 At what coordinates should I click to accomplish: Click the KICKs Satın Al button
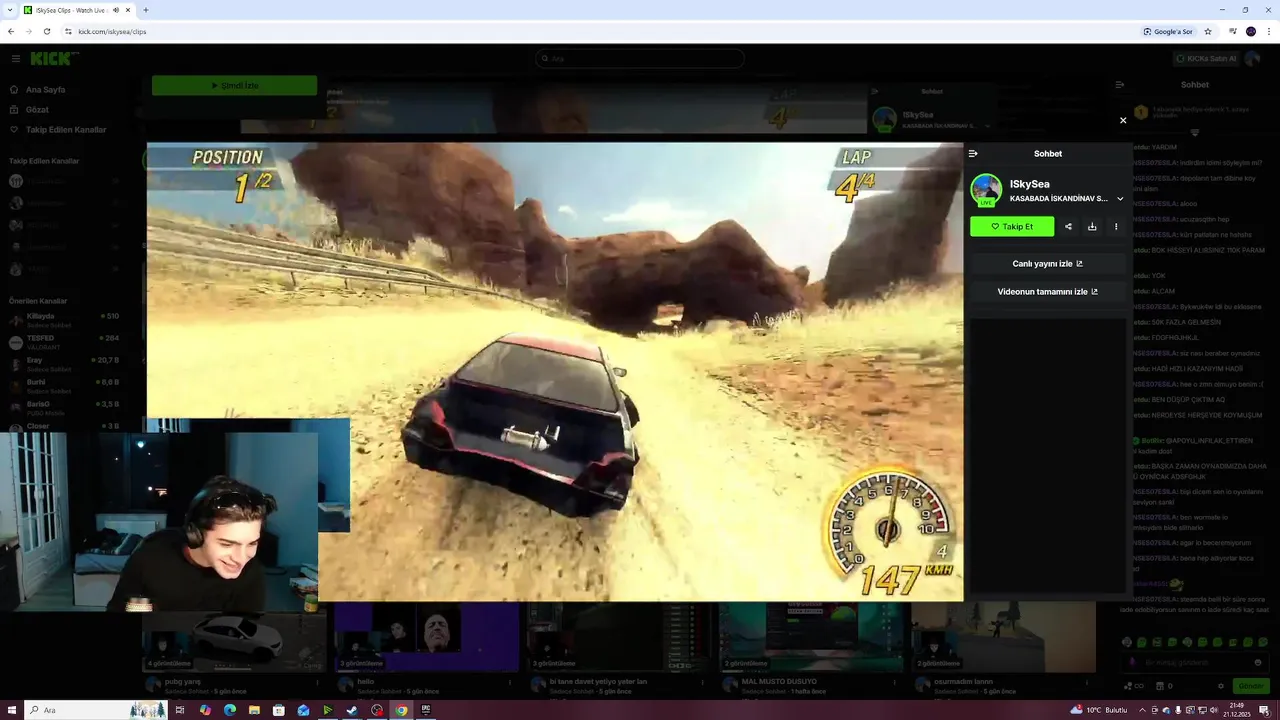[1206, 59]
